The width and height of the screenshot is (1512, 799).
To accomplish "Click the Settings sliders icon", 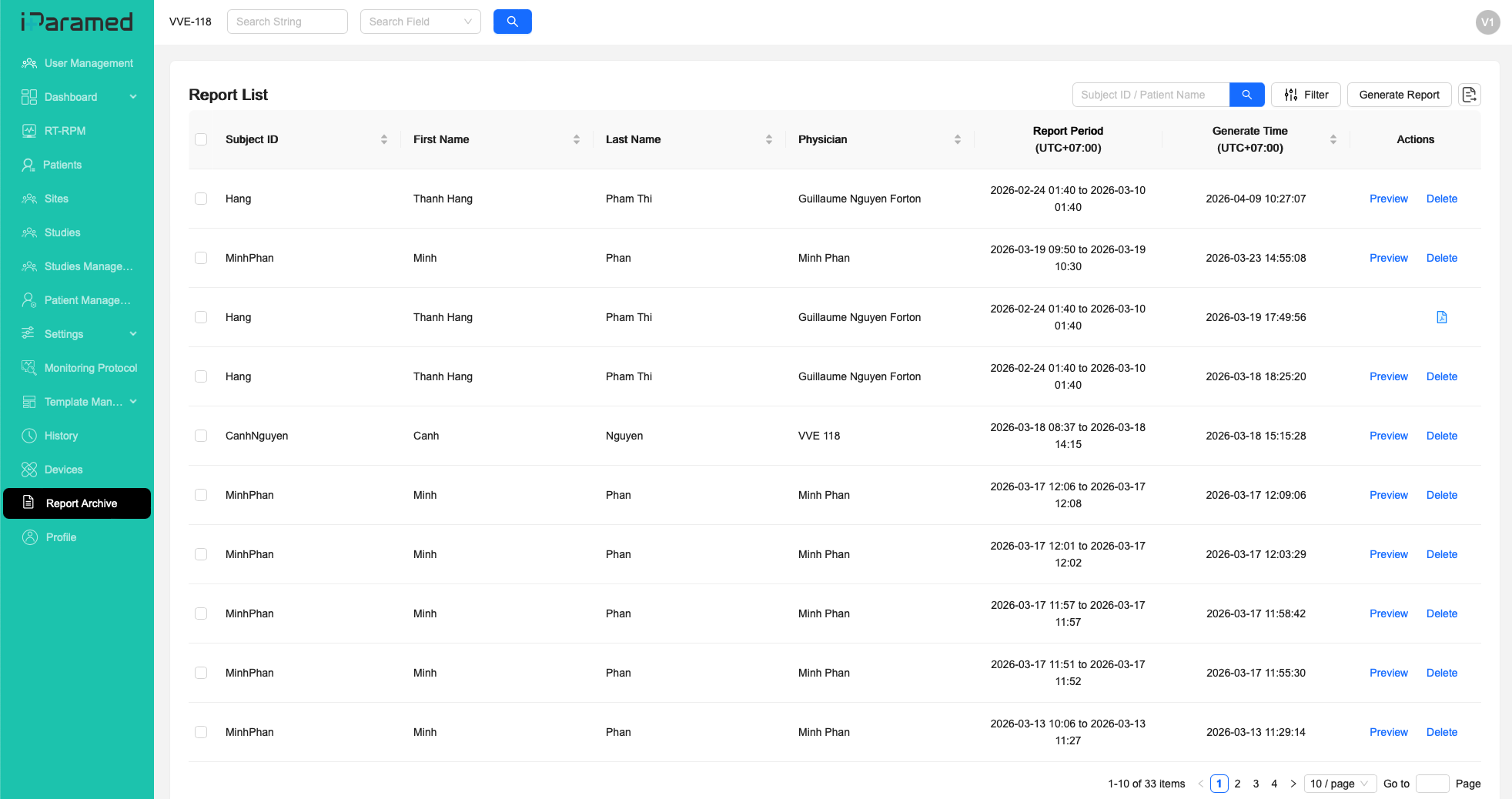I will point(28,333).
